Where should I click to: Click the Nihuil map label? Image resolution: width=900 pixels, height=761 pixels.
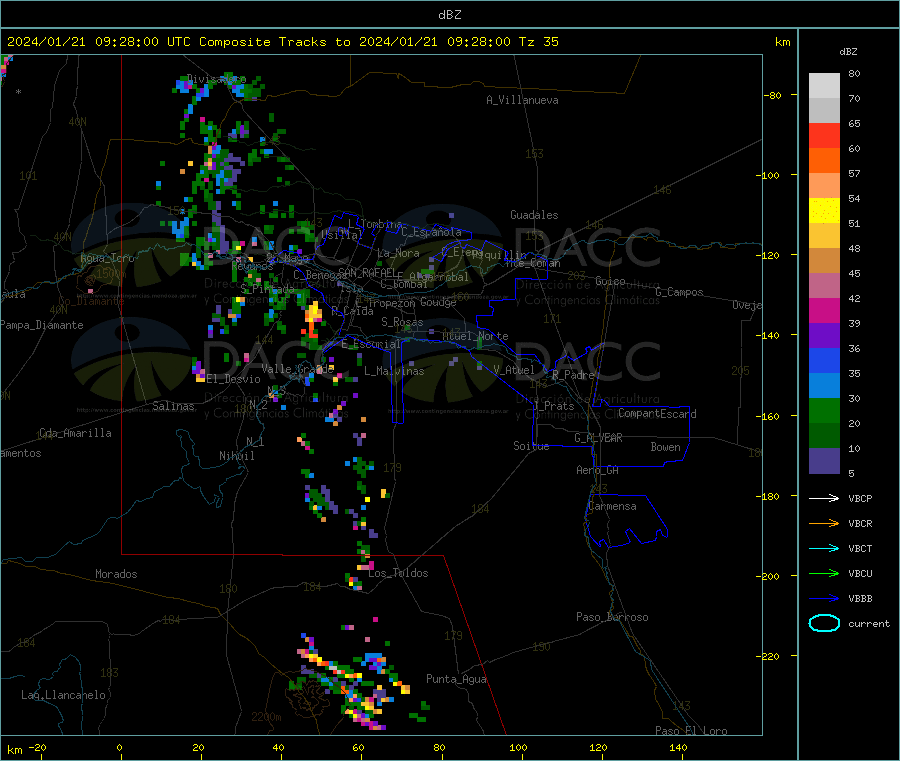click(236, 456)
